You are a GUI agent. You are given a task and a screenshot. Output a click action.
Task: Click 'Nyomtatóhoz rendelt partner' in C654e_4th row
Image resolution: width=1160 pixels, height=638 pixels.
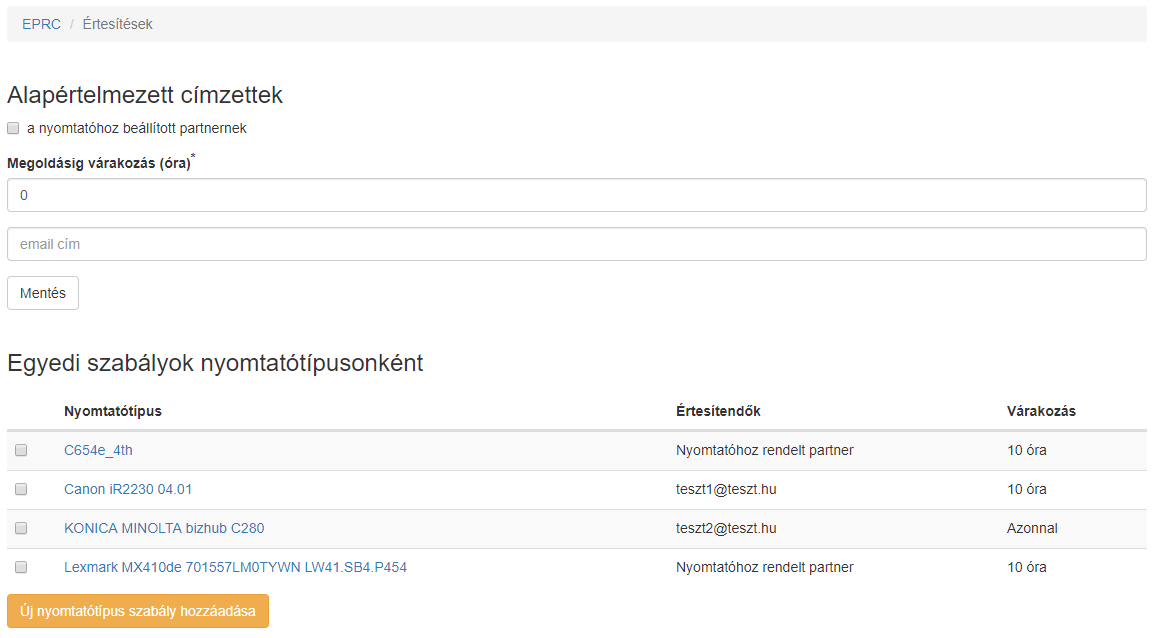765,450
